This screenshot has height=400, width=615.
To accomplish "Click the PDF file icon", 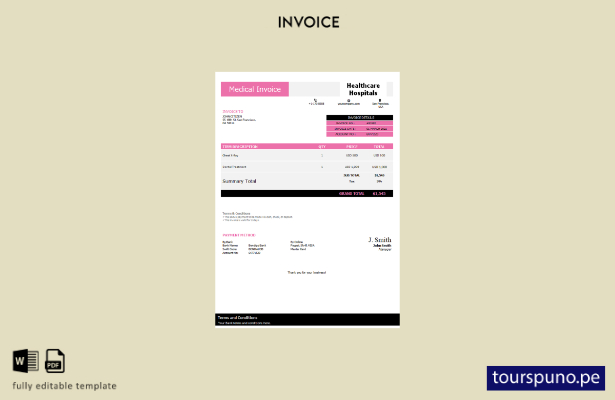I will (x=55, y=361).
